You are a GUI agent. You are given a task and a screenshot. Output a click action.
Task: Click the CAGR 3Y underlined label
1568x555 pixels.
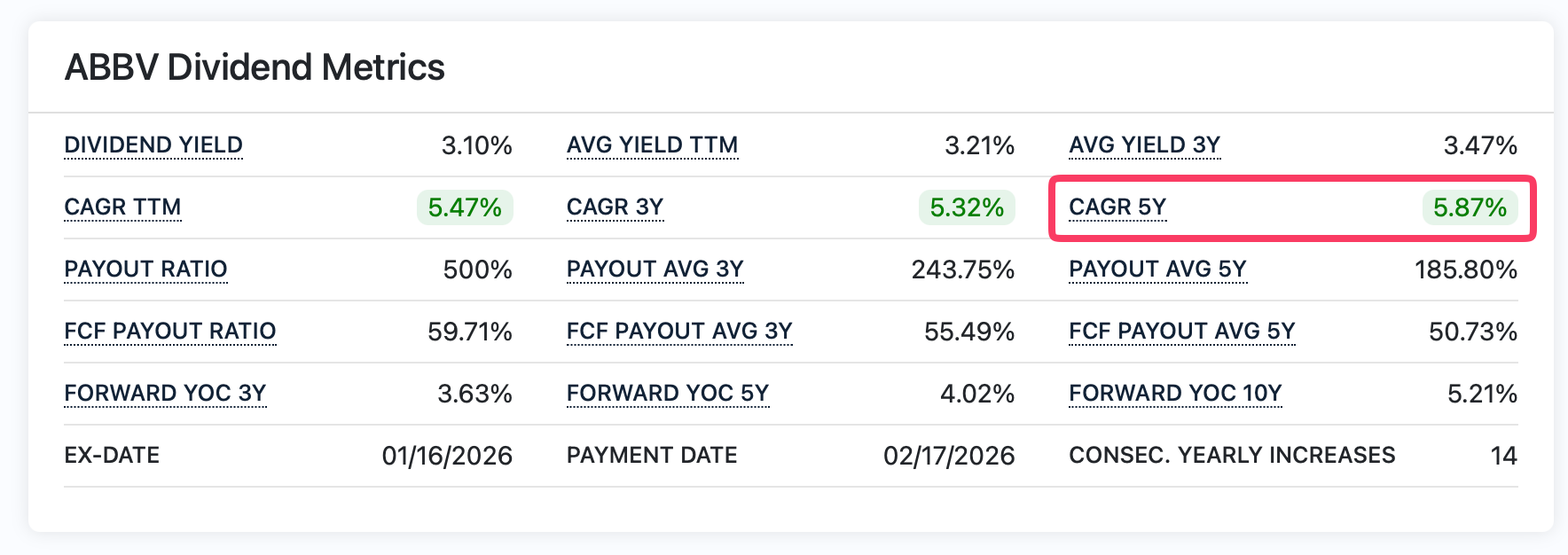coord(615,206)
